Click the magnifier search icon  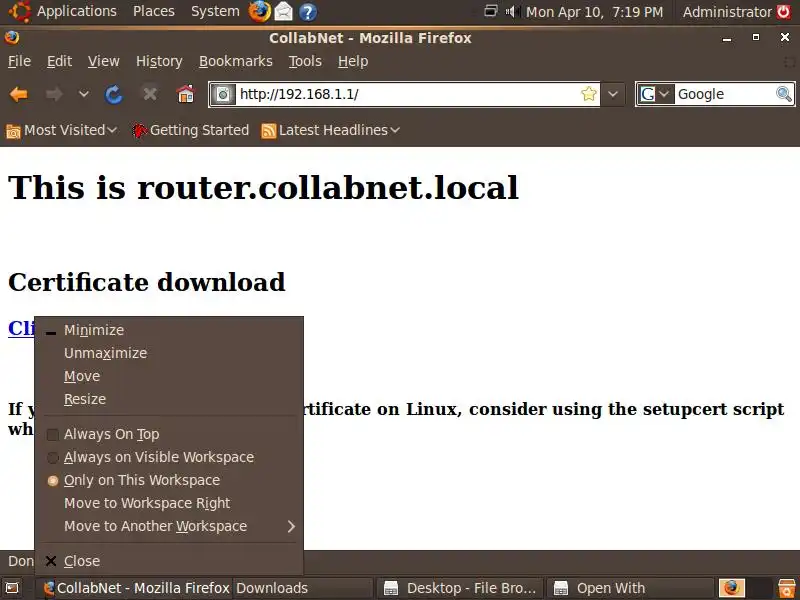784,94
